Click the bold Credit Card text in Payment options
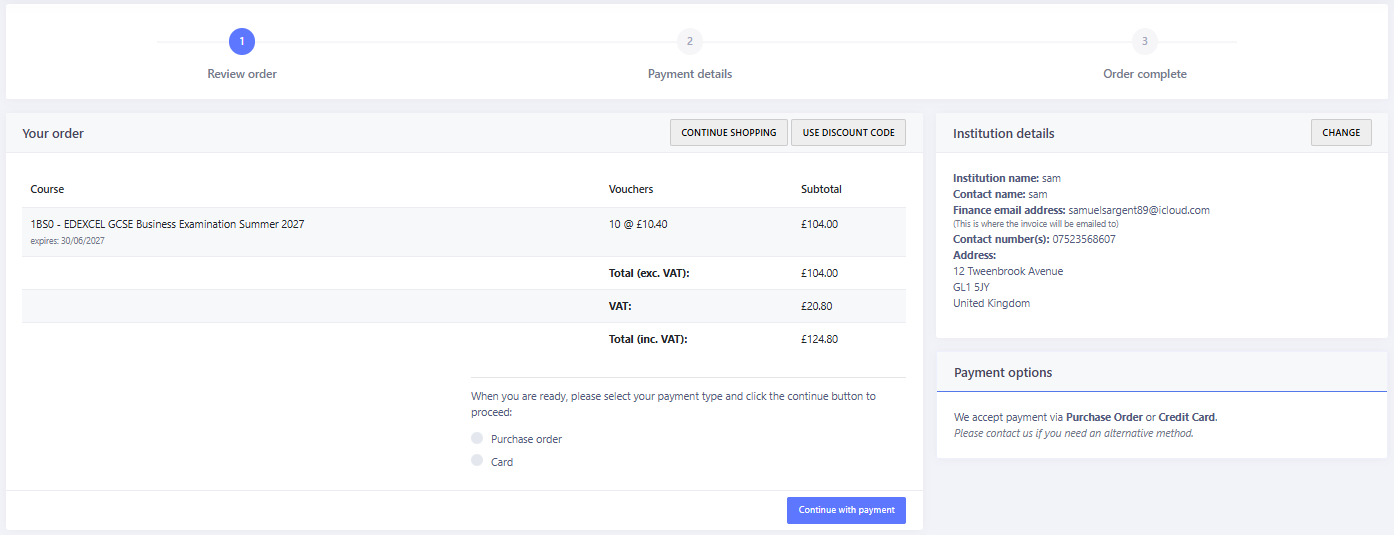The height and width of the screenshot is (535, 1394). (1187, 417)
